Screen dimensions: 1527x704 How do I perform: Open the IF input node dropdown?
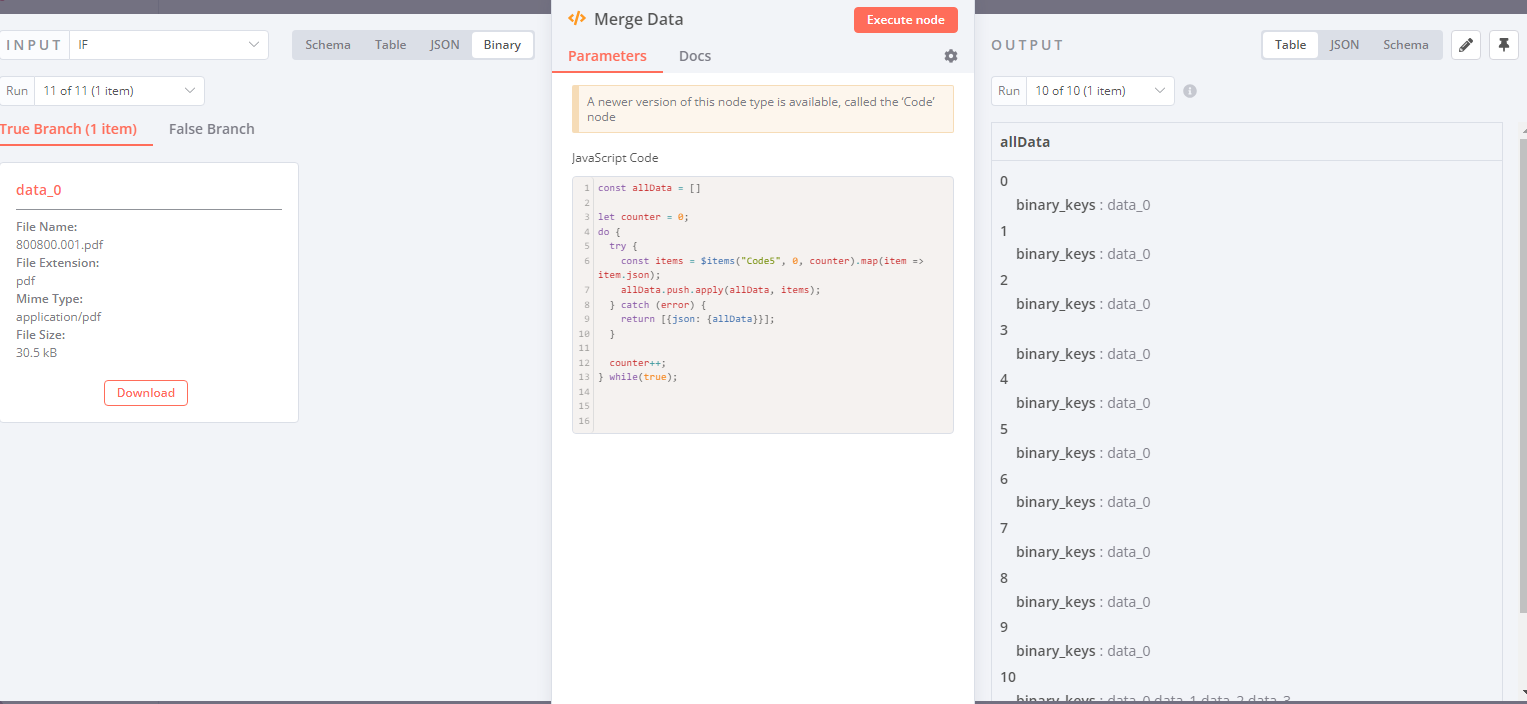coord(168,45)
